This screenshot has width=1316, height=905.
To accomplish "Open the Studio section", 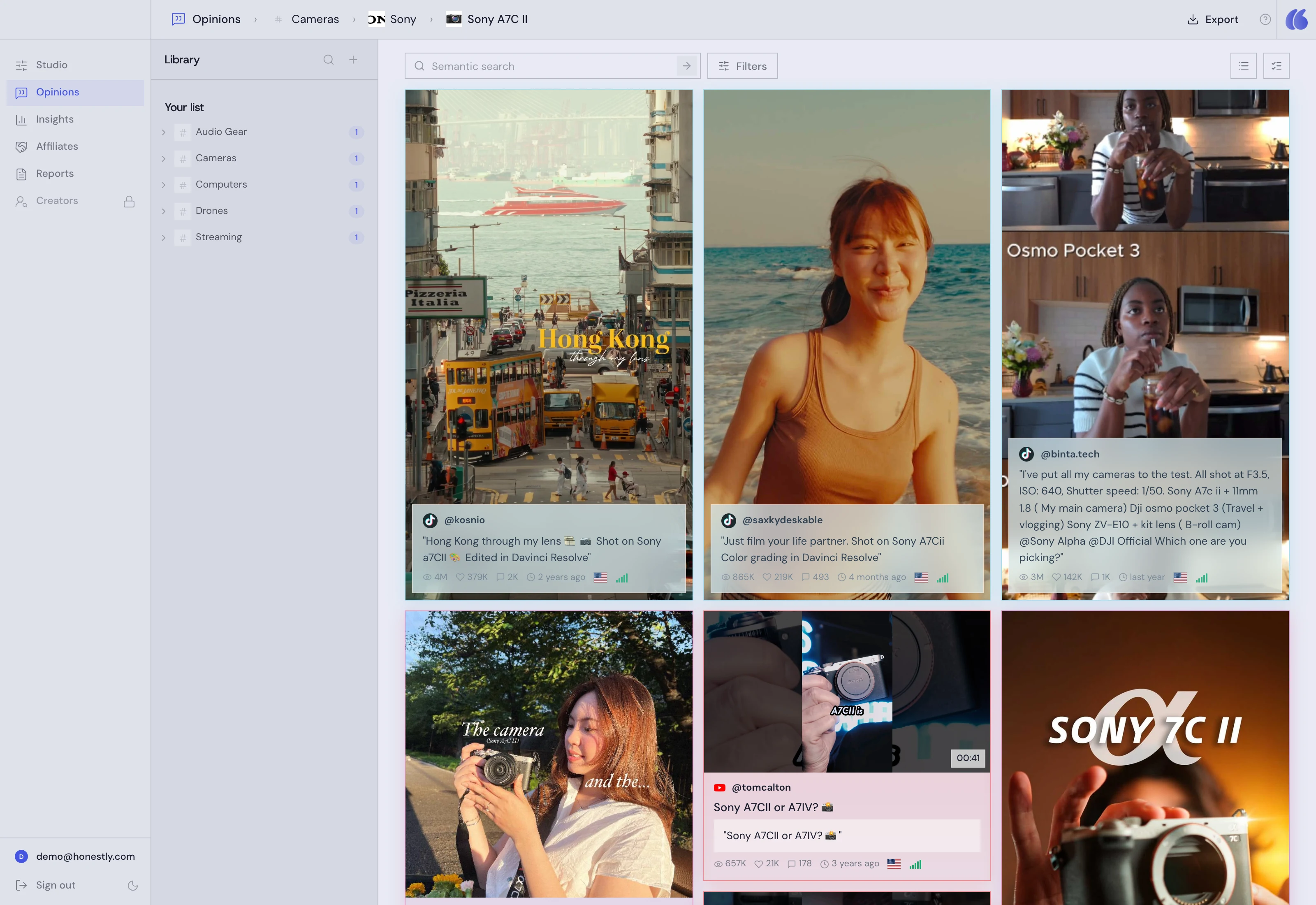I will [x=75, y=65].
